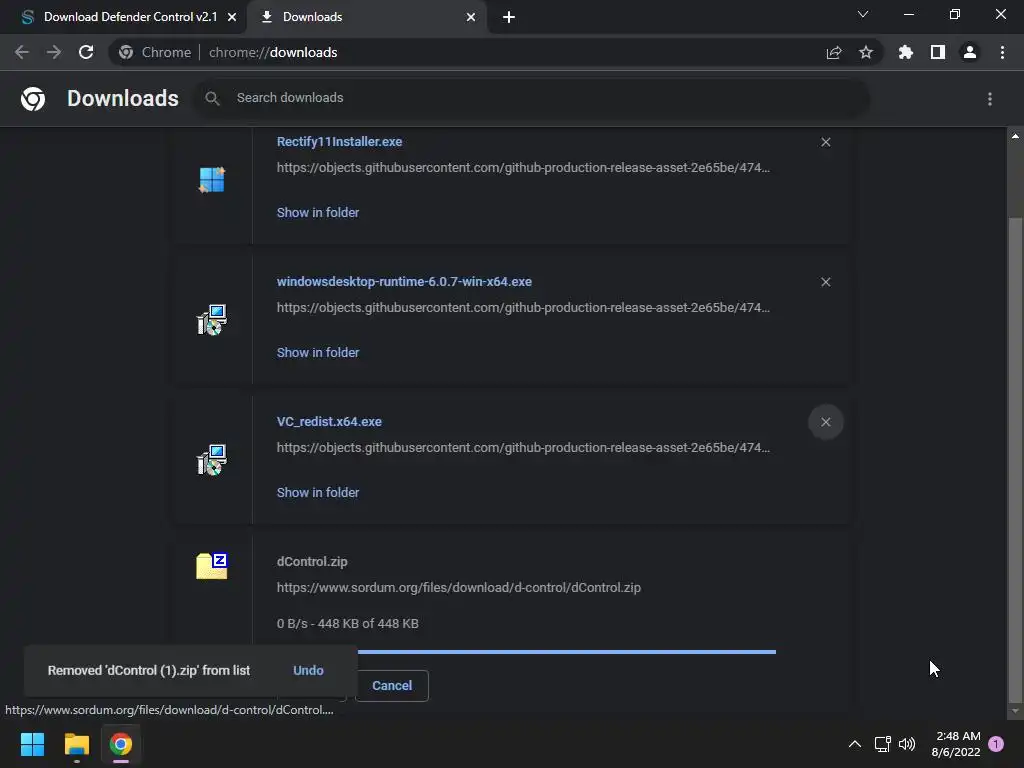Show VC_redist.x64.exe in folder

(x=318, y=492)
